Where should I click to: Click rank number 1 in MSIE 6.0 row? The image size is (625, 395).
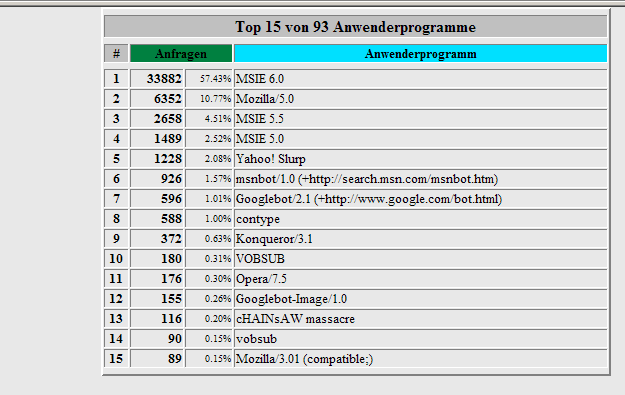[x=116, y=79]
